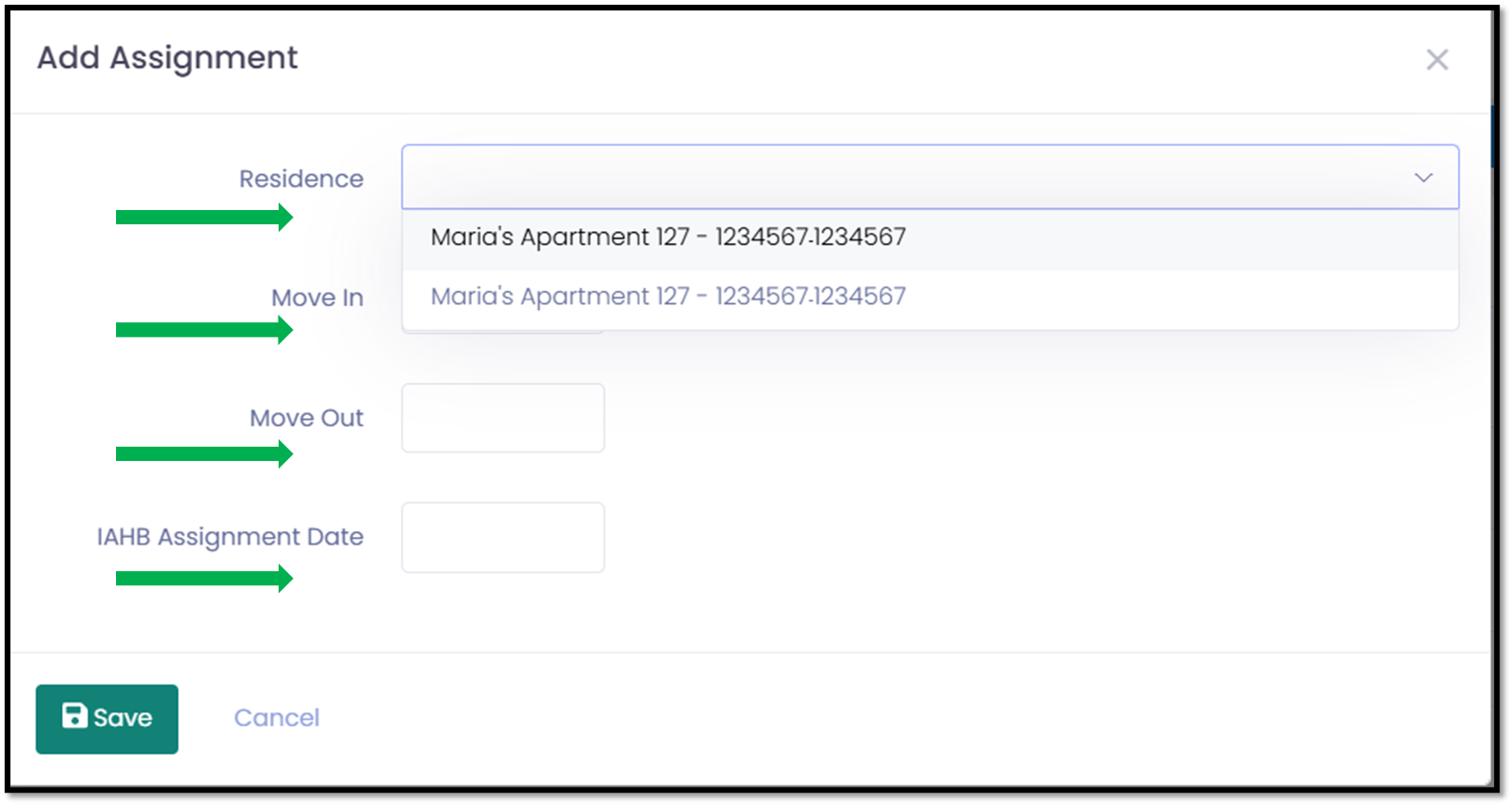The height and width of the screenshot is (805, 1512).
Task: Click the green arrow beneath the Move In label
Action: click(x=204, y=331)
